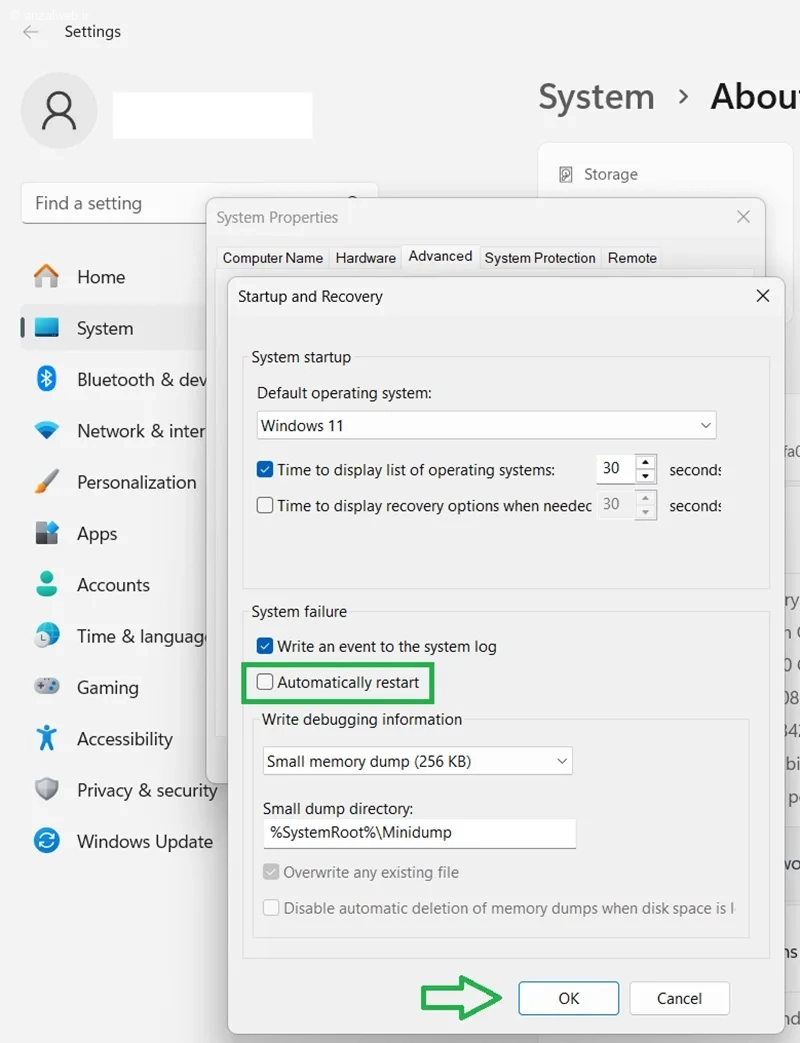Click the Cancel button

pyautogui.click(x=679, y=998)
